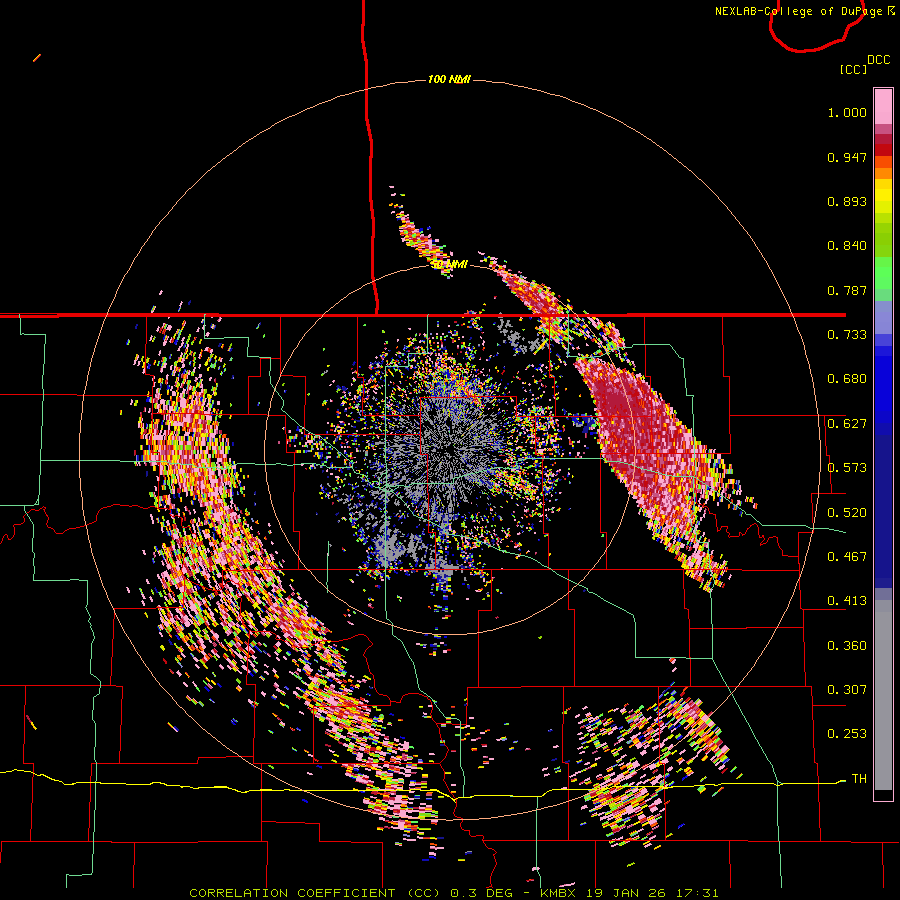Click the 0.840 scale value

click(x=847, y=246)
